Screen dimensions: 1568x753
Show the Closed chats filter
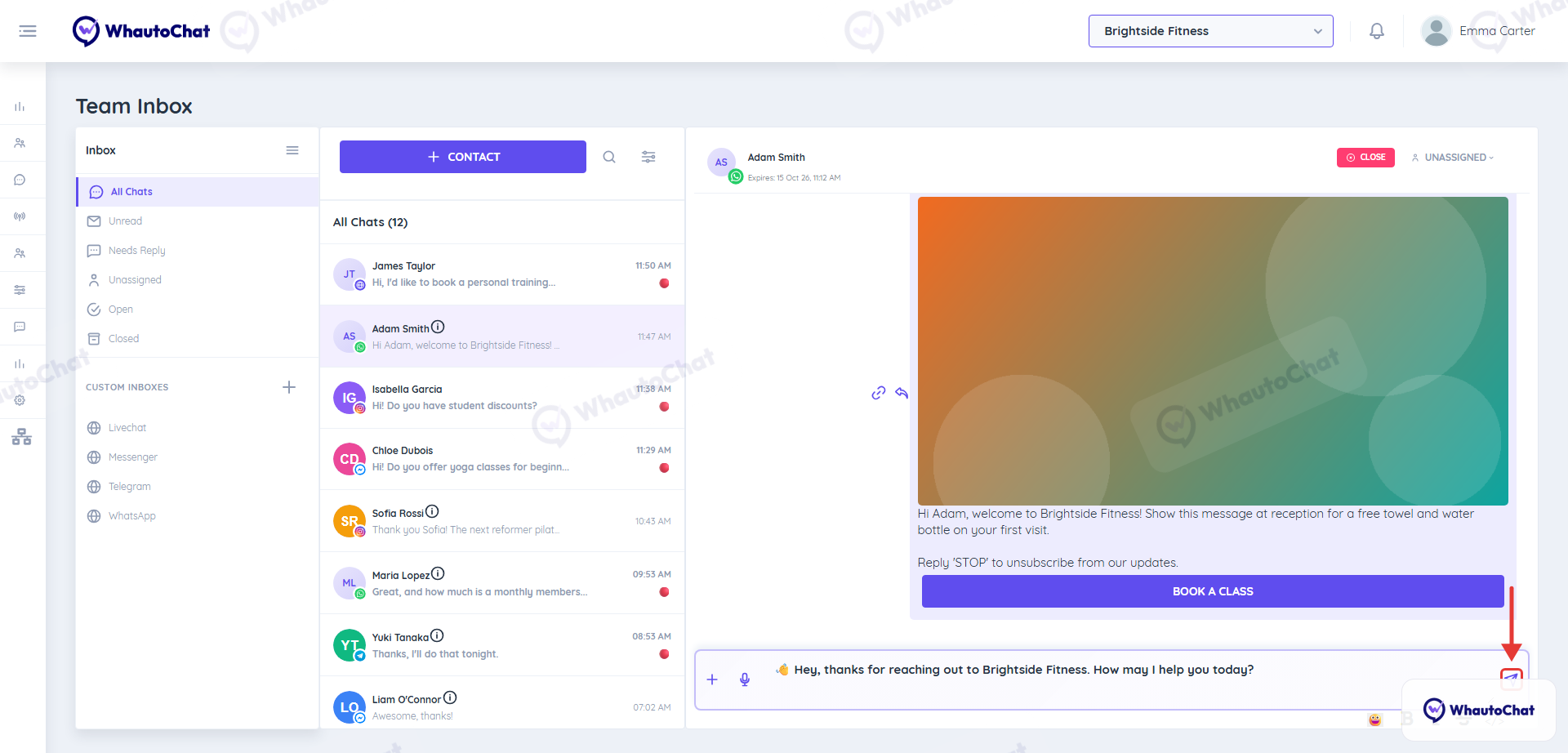pyautogui.click(x=198, y=339)
